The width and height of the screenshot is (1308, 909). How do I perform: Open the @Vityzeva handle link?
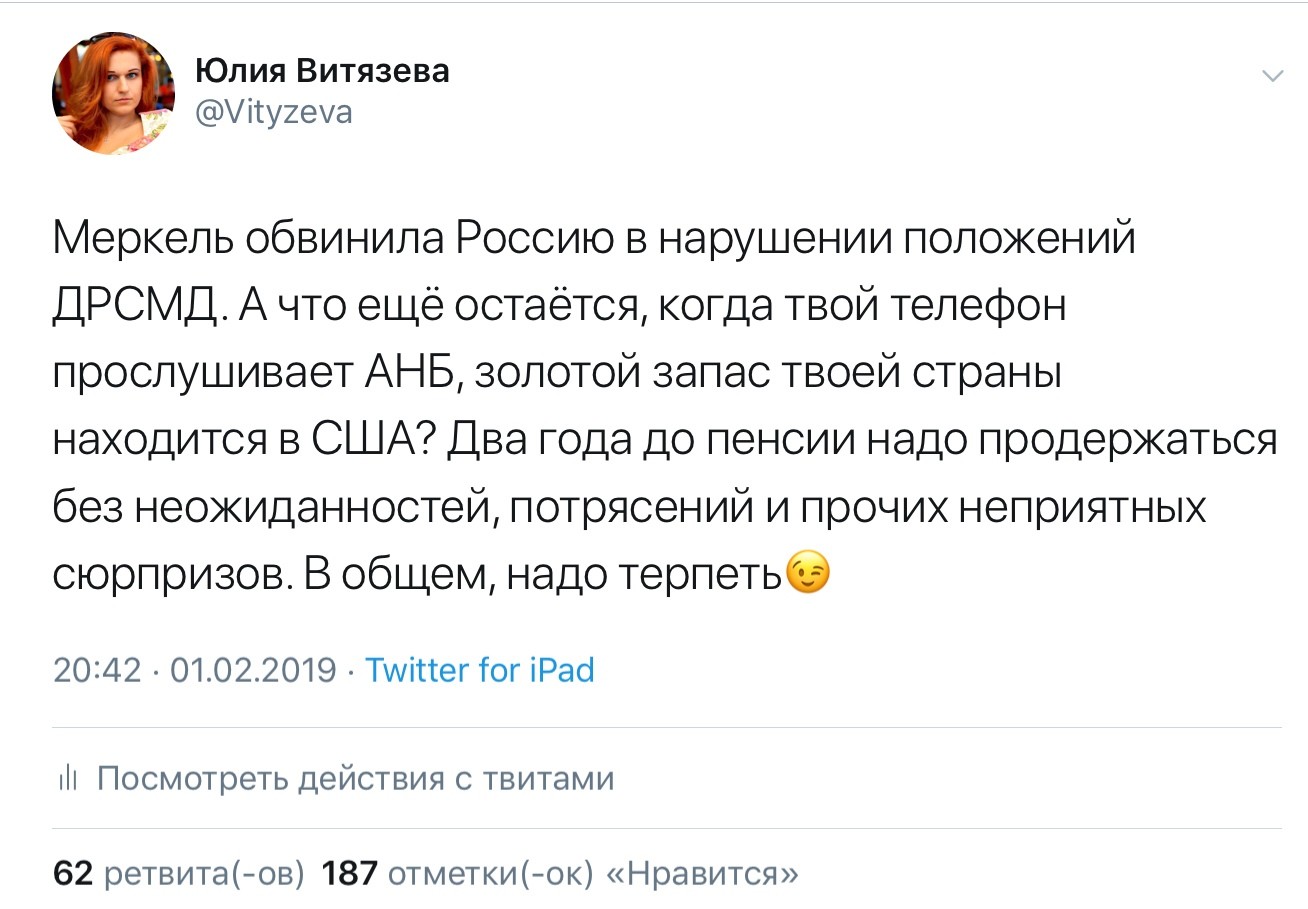273,113
